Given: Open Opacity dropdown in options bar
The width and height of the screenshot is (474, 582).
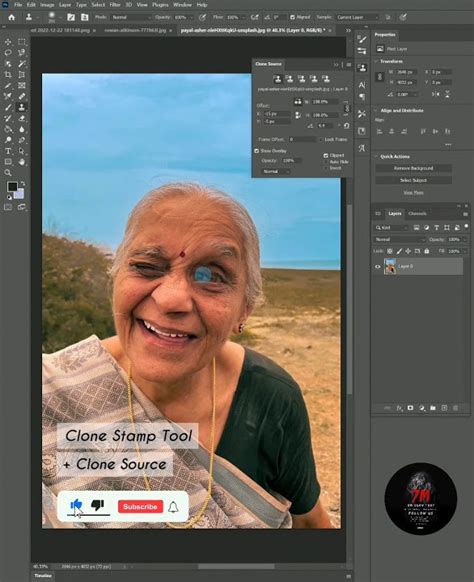Looking at the screenshot, I should coord(191,17).
